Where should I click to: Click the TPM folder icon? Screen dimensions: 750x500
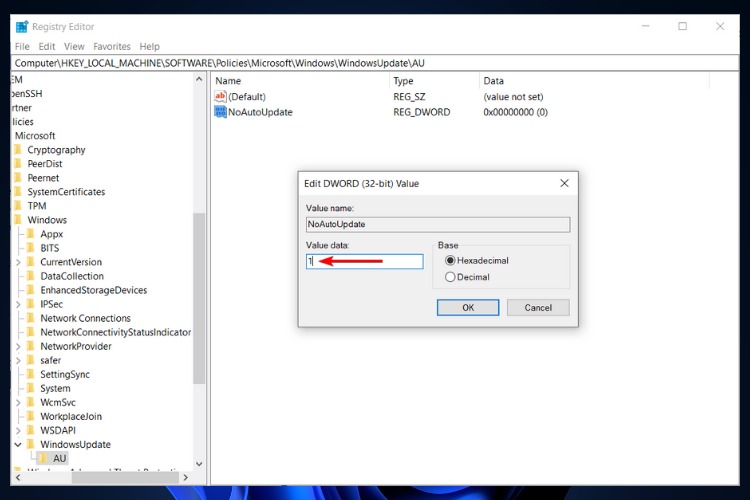(x=19, y=206)
